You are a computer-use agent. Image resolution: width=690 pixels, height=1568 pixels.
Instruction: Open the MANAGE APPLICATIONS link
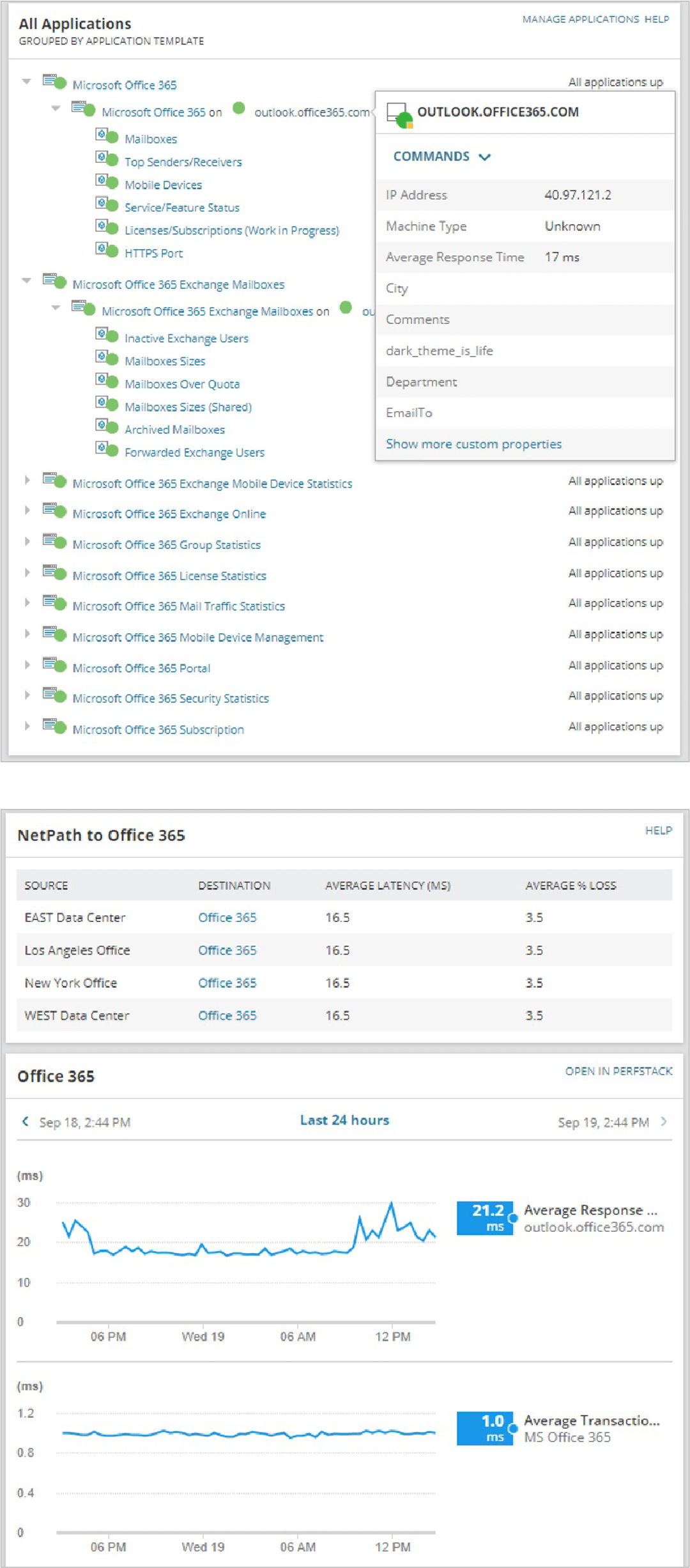tap(581, 19)
